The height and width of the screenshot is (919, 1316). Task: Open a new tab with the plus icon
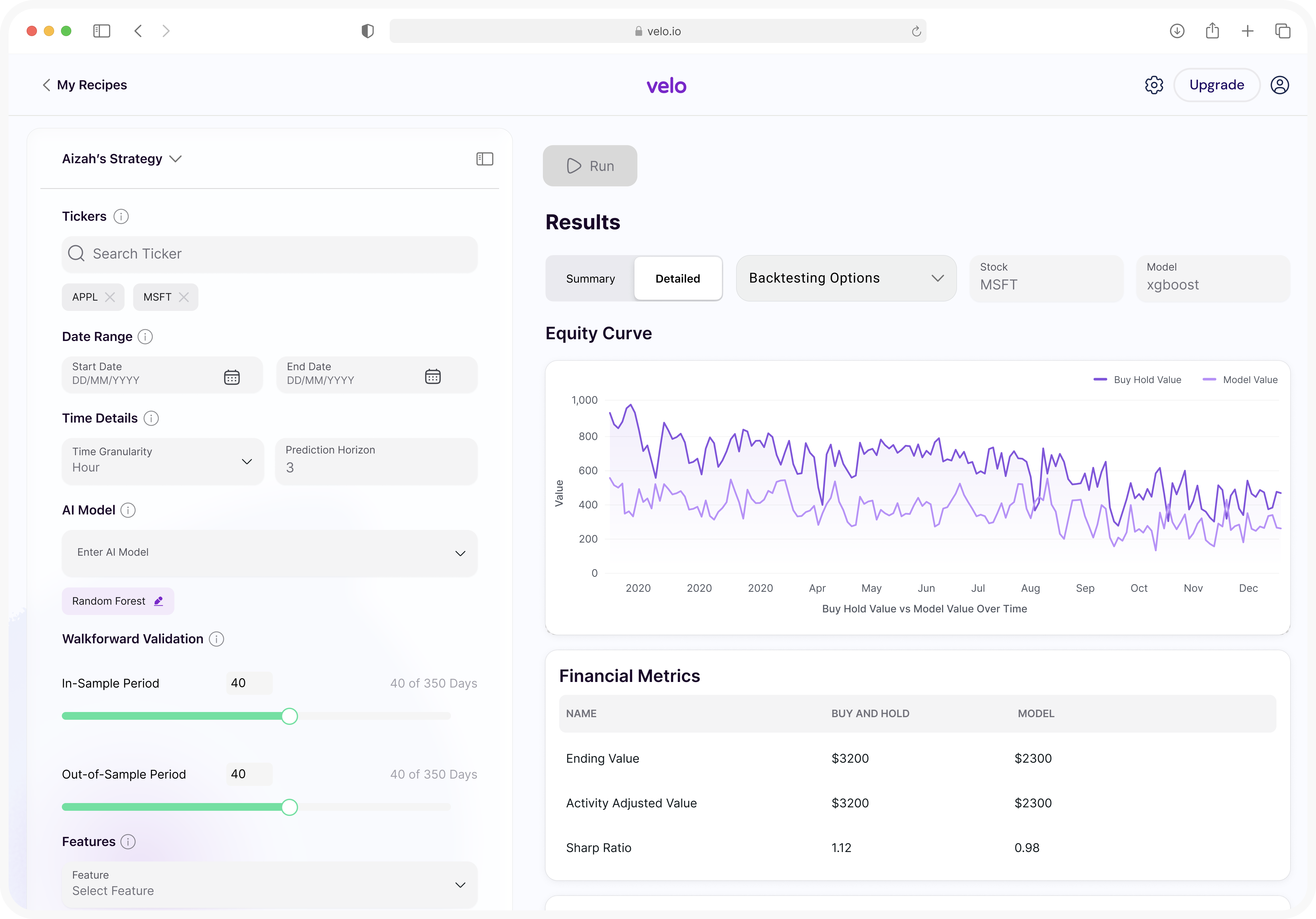click(1247, 31)
